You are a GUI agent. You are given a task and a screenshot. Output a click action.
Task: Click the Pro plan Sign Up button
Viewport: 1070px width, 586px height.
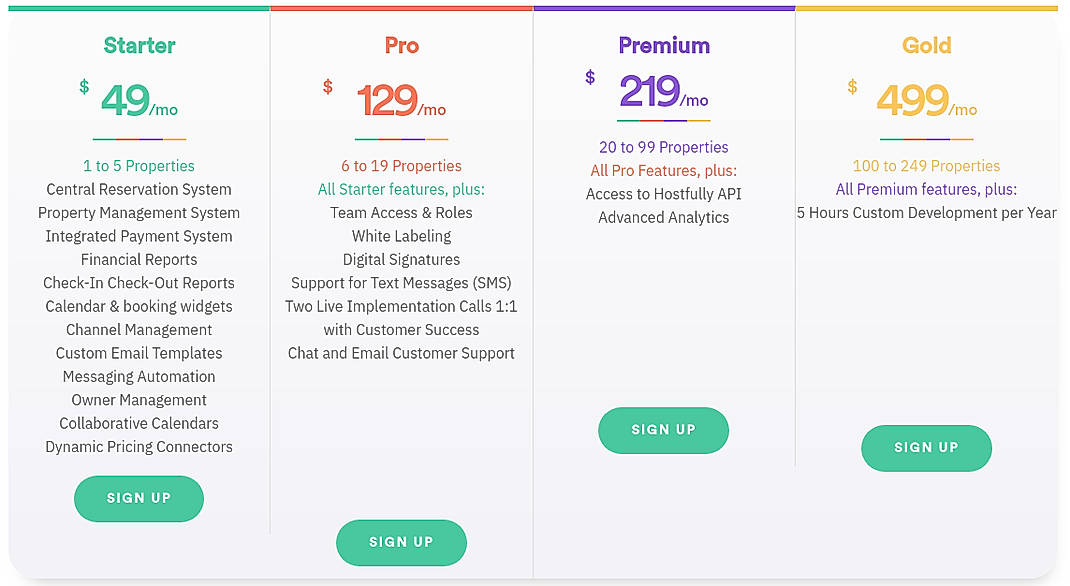[401, 542]
